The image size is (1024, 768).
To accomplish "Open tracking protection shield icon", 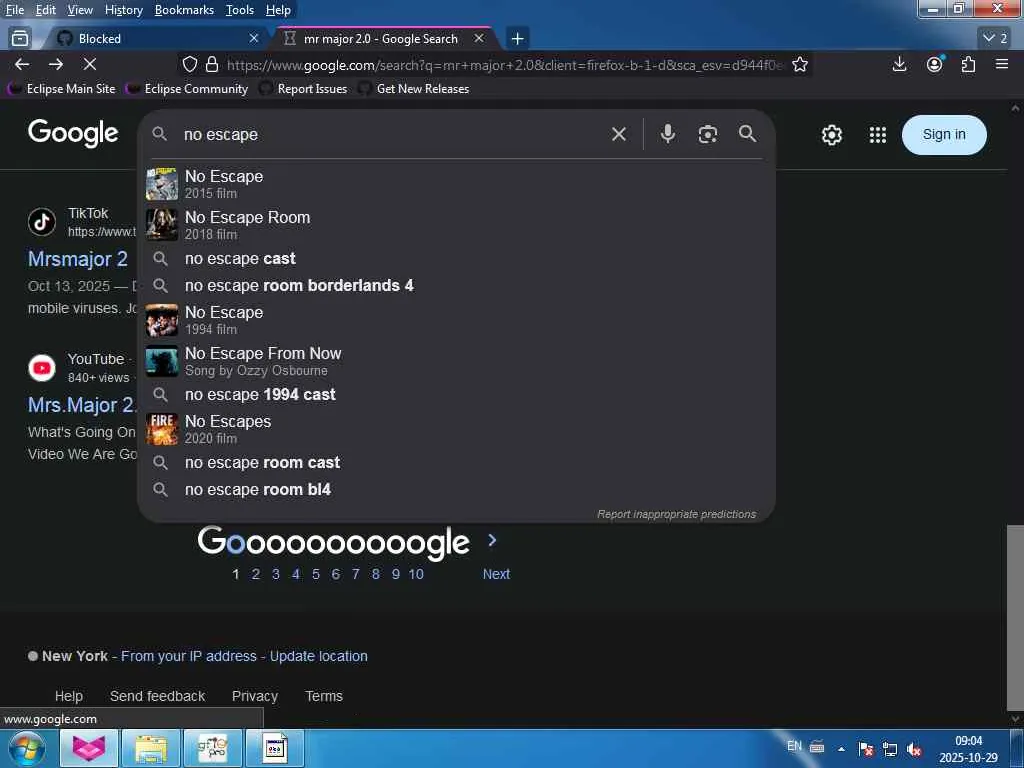I will click(x=189, y=64).
